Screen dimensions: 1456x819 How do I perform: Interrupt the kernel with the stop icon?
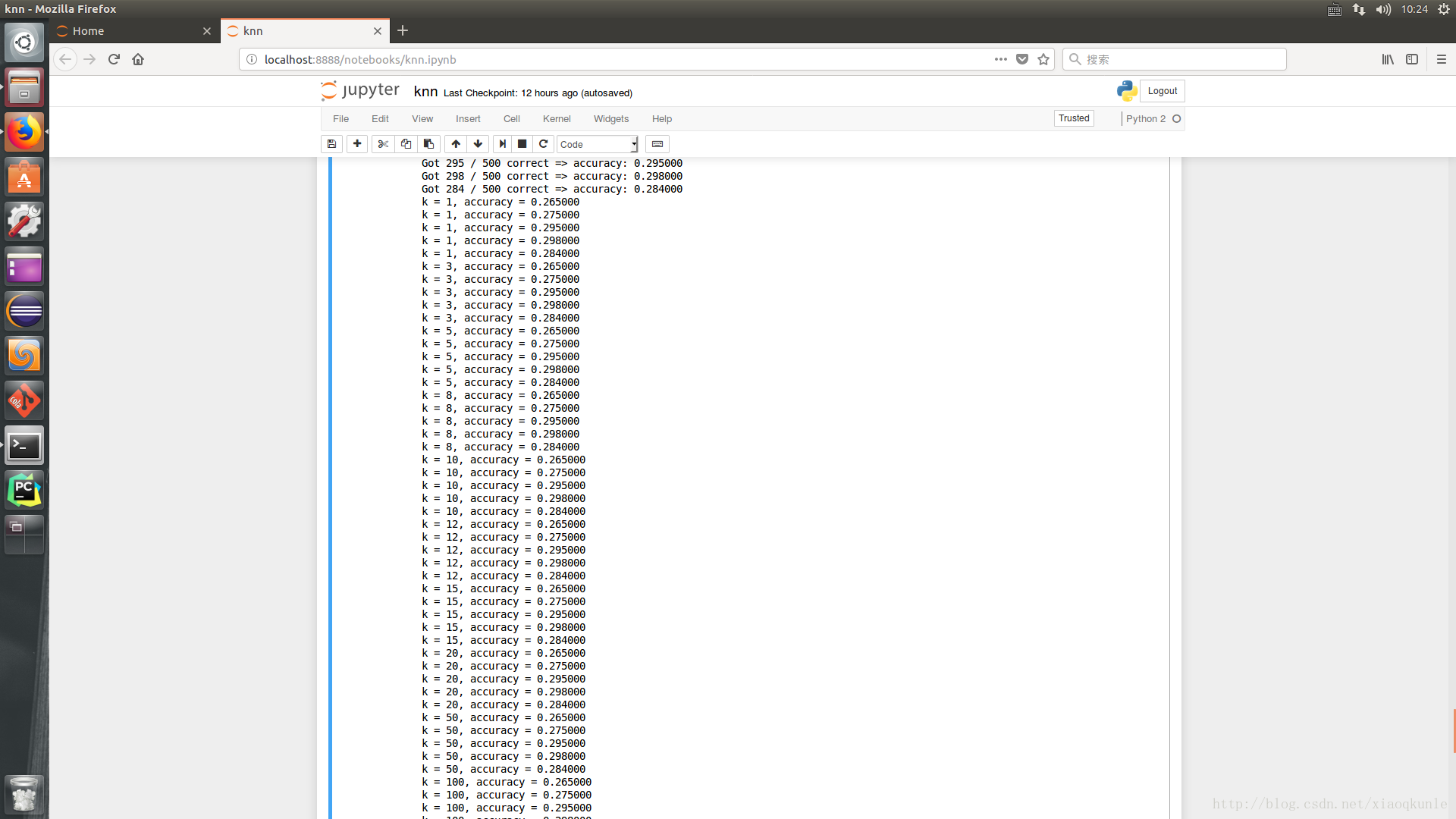pyautogui.click(x=522, y=144)
